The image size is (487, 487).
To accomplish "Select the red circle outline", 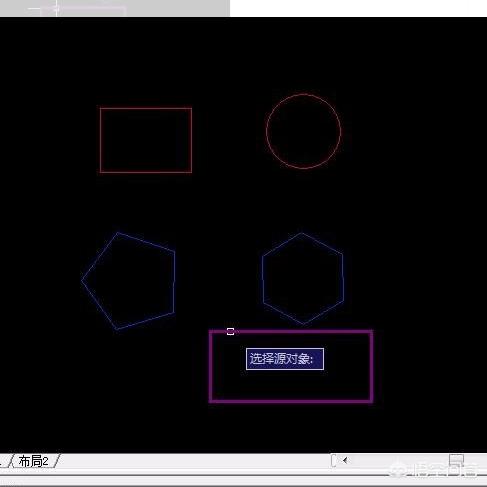I will pyautogui.click(x=303, y=95).
